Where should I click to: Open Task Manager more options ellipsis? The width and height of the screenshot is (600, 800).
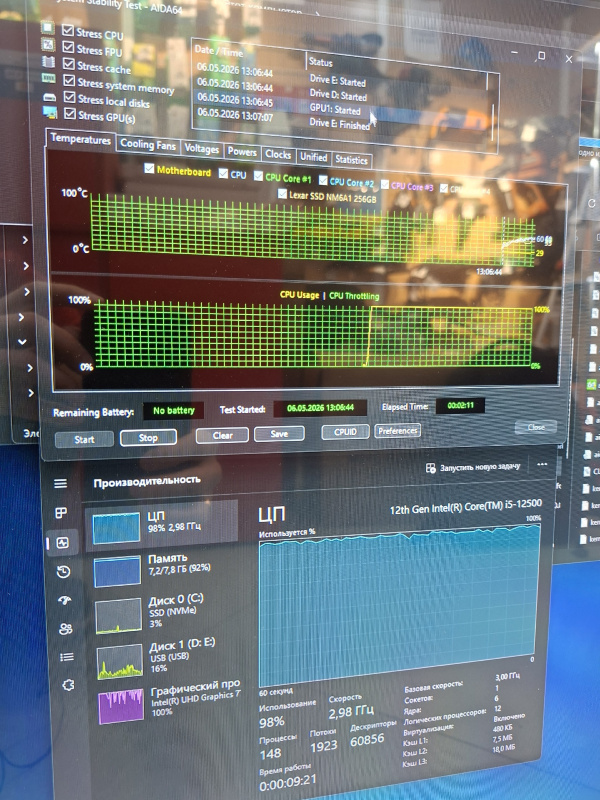542,464
